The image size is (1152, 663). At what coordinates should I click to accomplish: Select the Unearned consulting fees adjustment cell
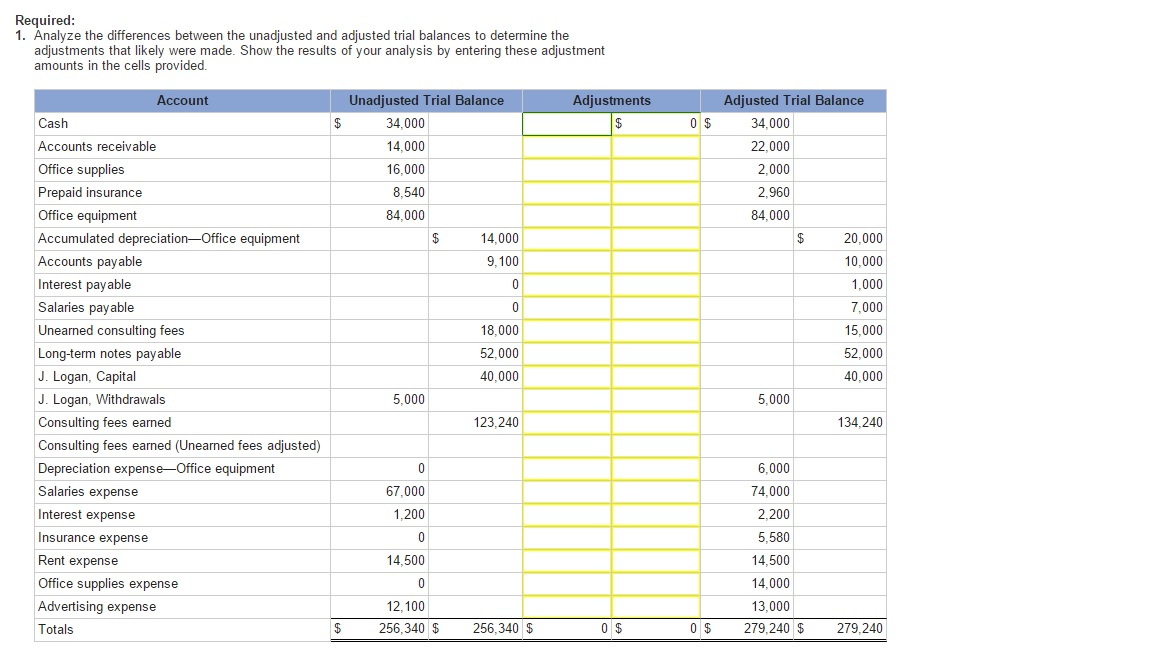pyautogui.click(x=655, y=330)
